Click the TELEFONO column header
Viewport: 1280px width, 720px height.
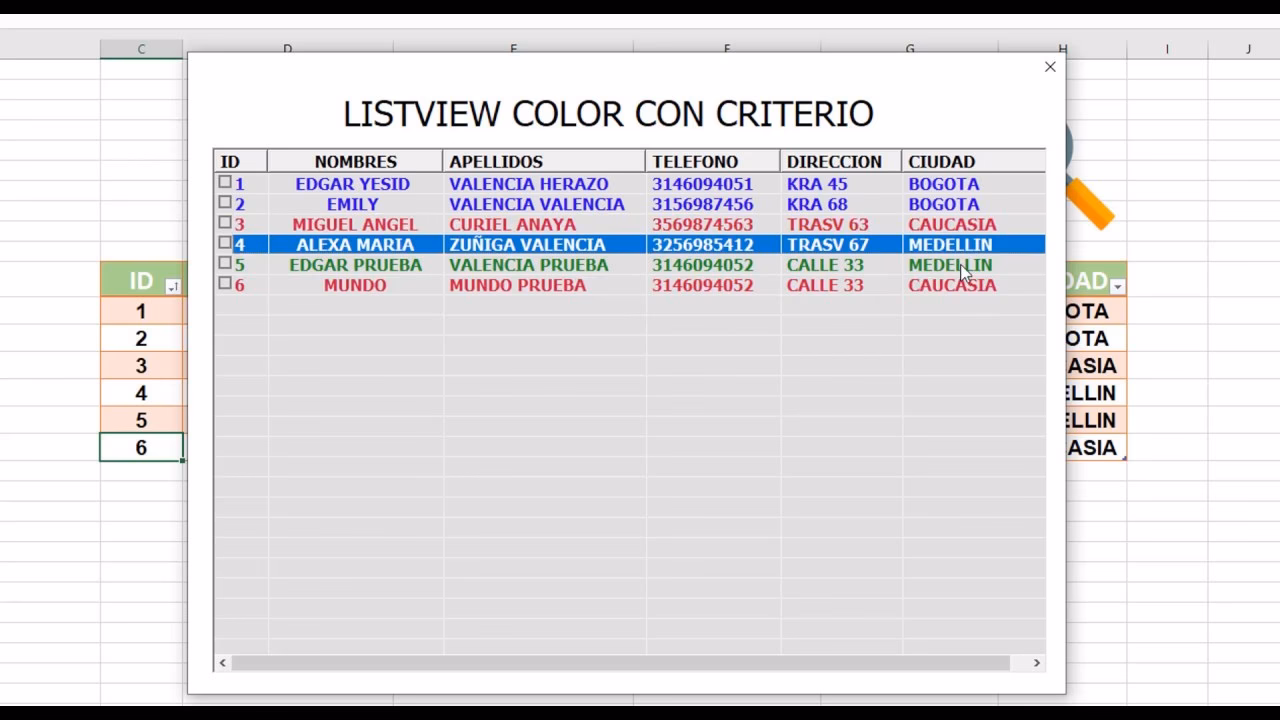[x=713, y=161]
